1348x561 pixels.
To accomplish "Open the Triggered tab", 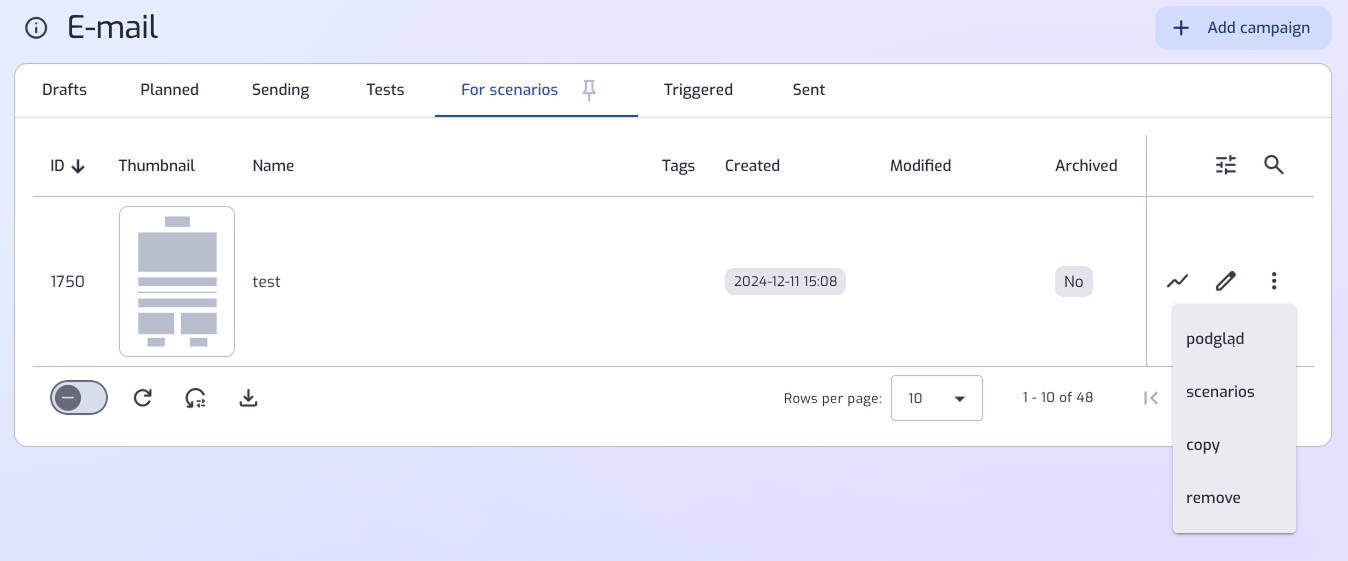I will tap(698, 90).
